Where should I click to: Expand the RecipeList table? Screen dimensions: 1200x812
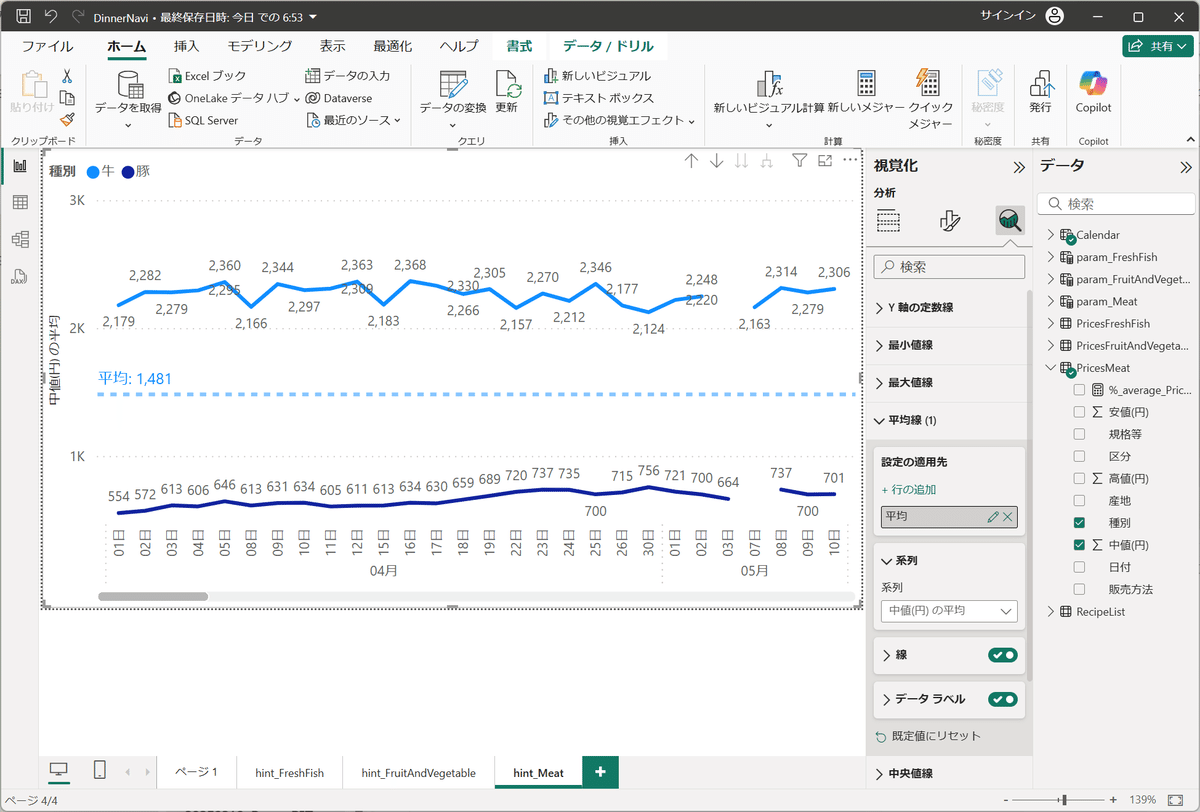click(x=1050, y=612)
